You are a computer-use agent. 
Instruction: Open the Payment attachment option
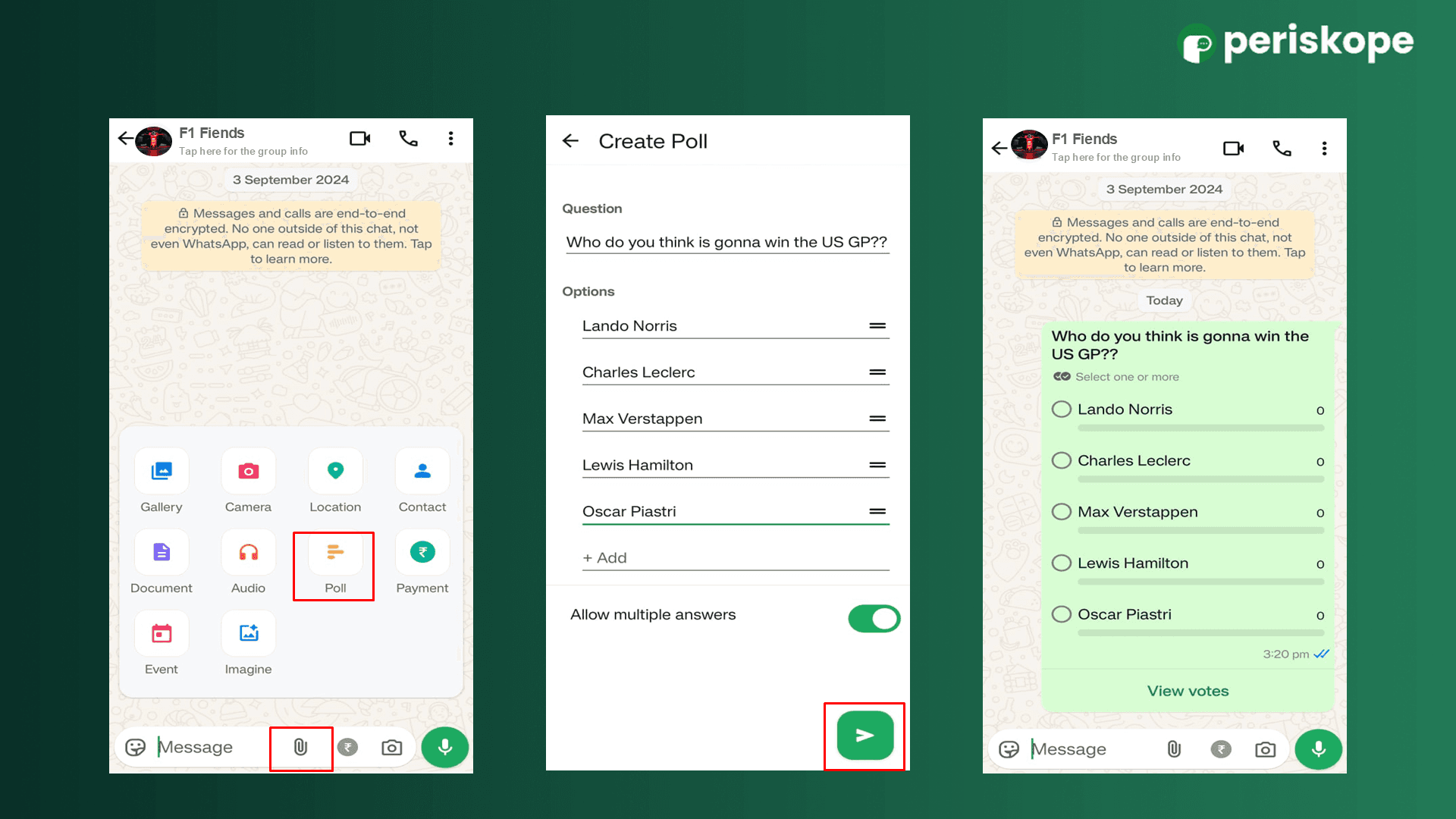pyautogui.click(x=422, y=553)
